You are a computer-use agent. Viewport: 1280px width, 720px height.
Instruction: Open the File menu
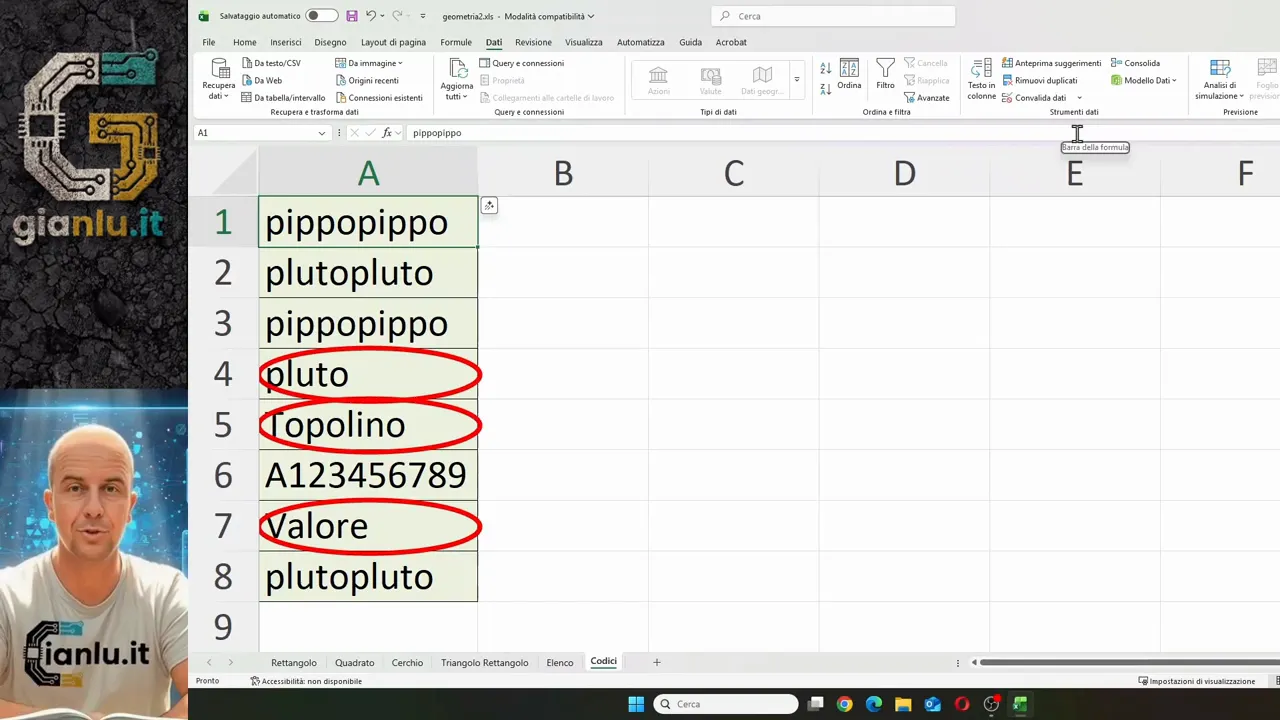[209, 42]
